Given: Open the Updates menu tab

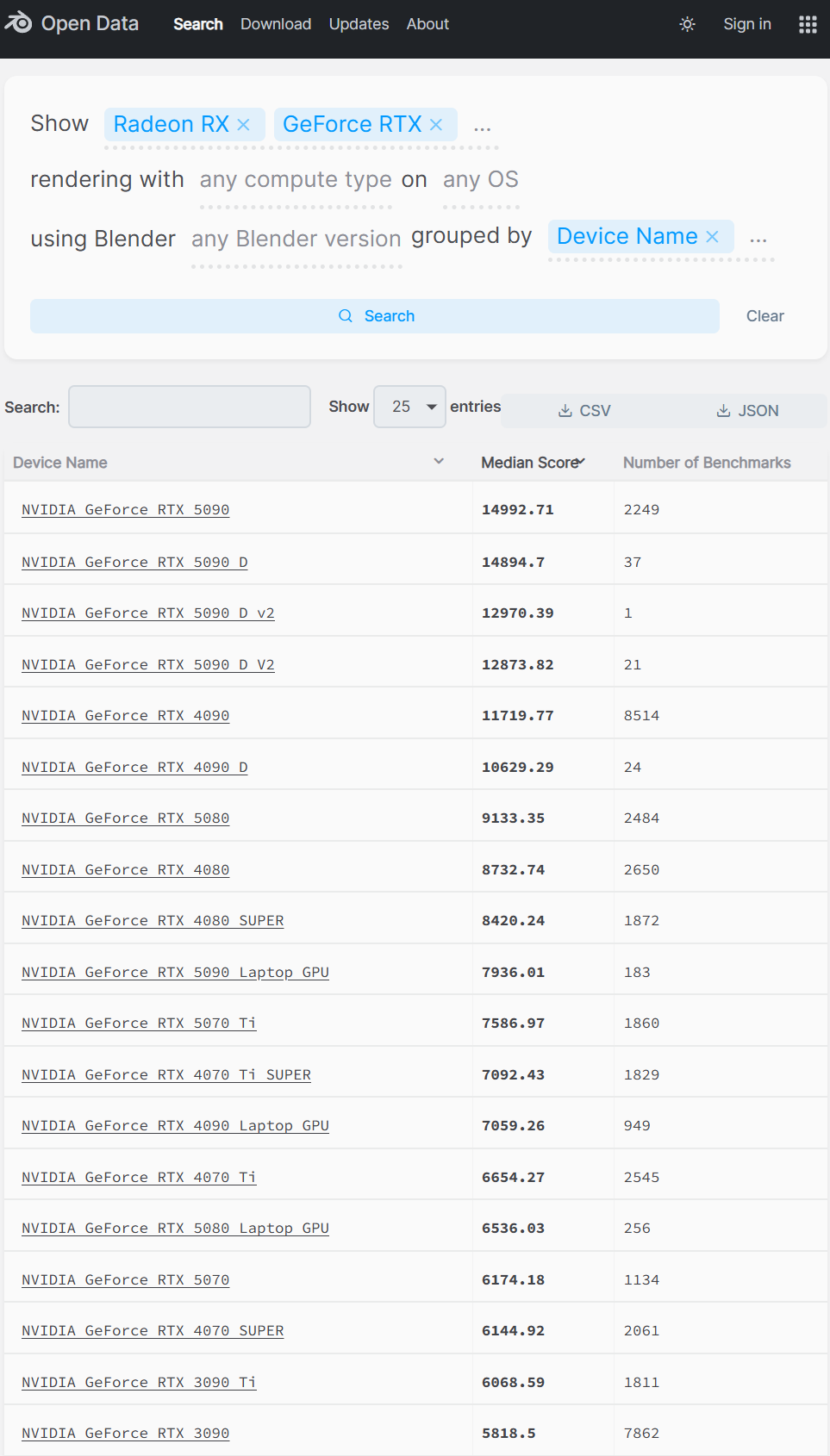Looking at the screenshot, I should click(x=359, y=24).
